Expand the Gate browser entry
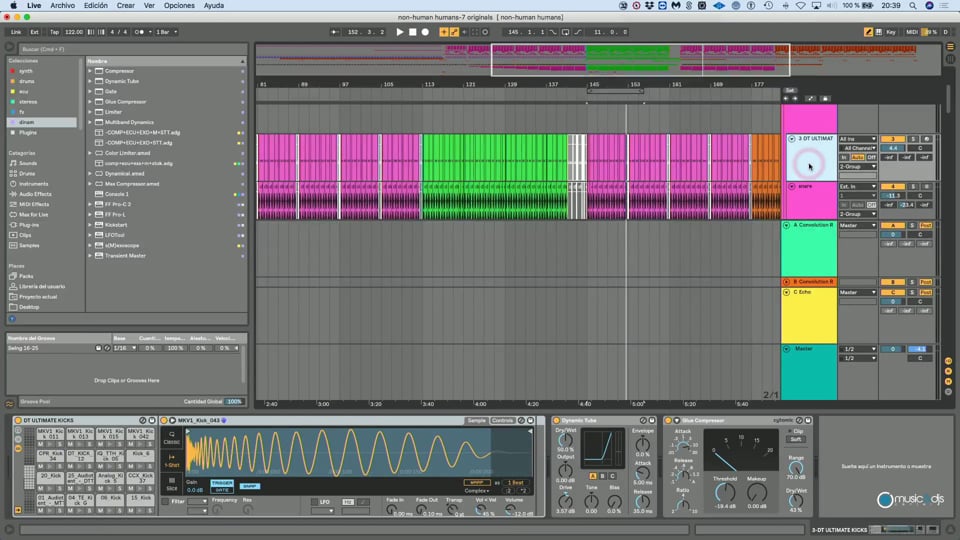Image resolution: width=960 pixels, height=540 pixels. (90, 91)
